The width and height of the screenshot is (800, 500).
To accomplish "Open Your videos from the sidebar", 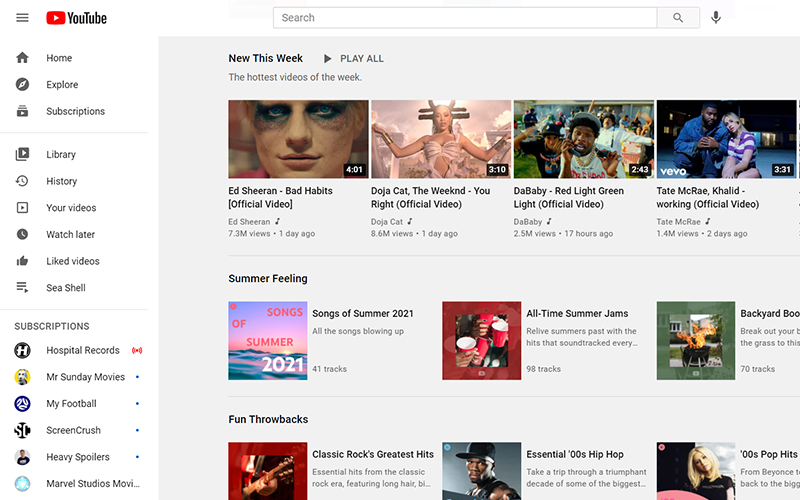I will pos(74,208).
